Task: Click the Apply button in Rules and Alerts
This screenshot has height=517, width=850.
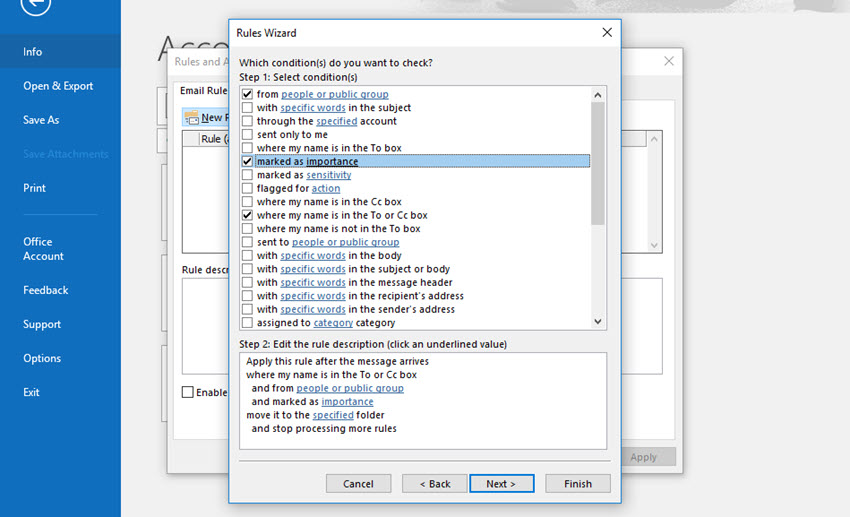Action: pos(644,457)
